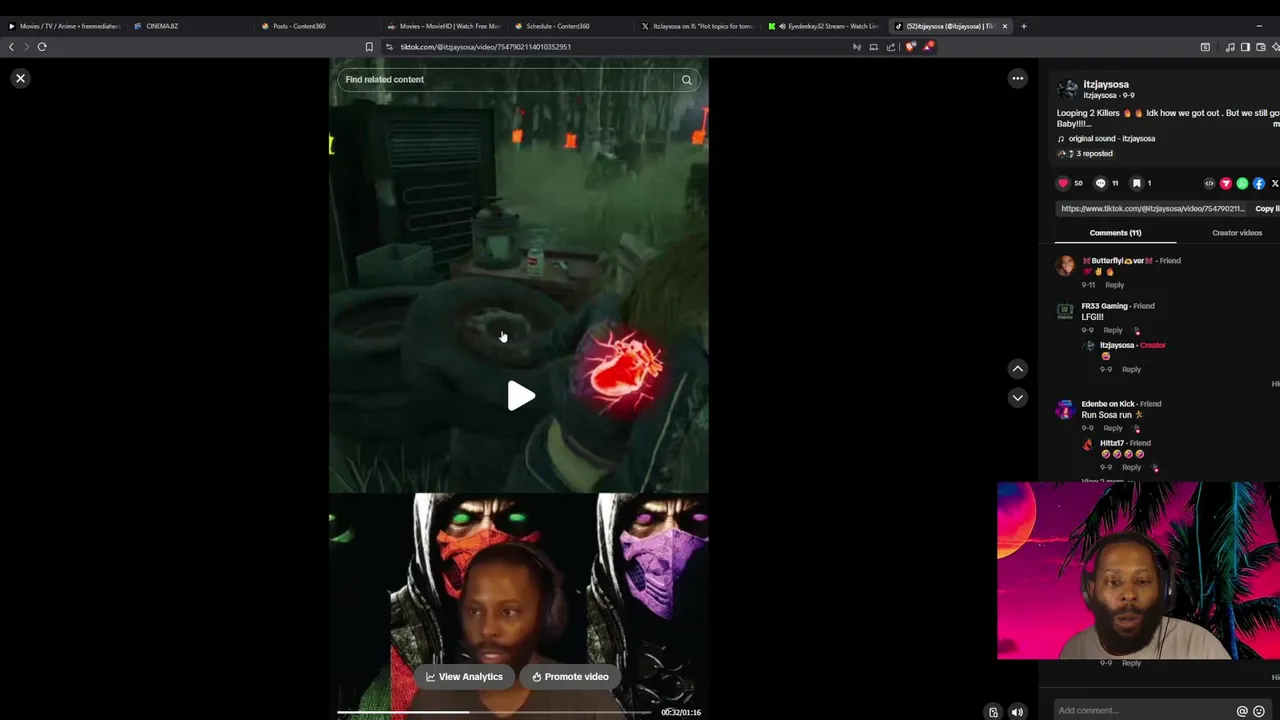Screen dimensions: 1280x720
Task: Like the video with the heart icon
Action: click(x=1063, y=183)
